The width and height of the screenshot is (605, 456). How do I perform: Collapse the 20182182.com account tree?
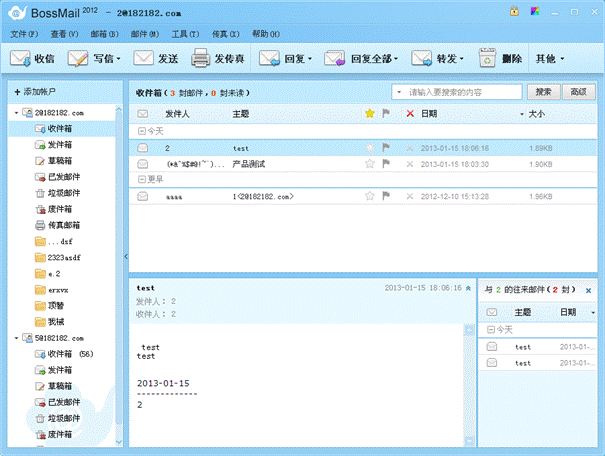pyautogui.click(x=17, y=113)
